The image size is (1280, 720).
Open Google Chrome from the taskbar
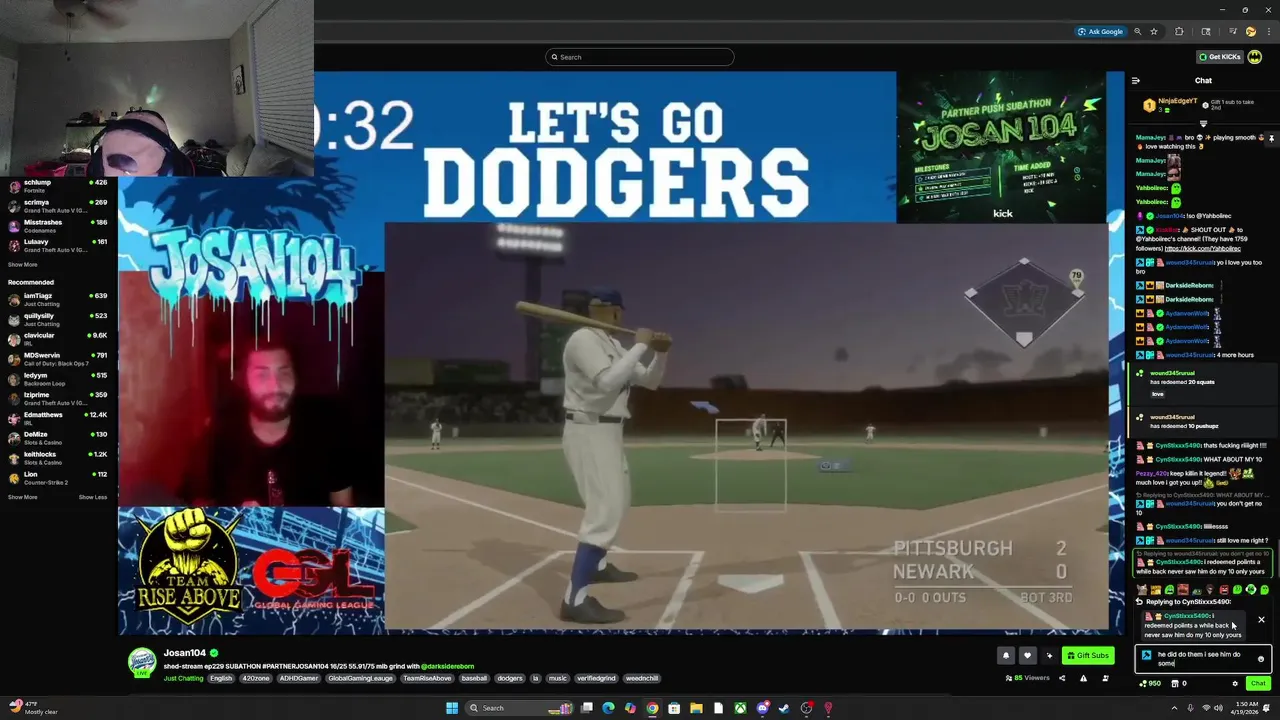click(652, 708)
